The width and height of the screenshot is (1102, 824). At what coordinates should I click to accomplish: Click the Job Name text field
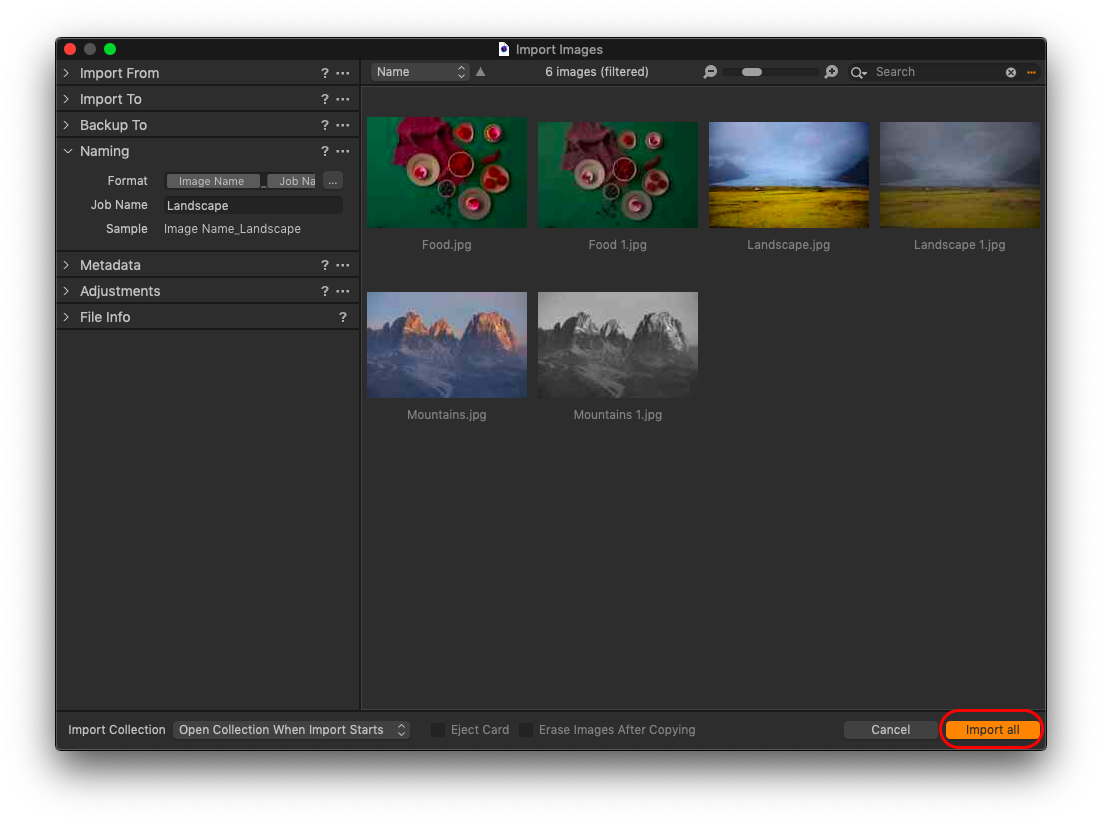[x=254, y=205]
